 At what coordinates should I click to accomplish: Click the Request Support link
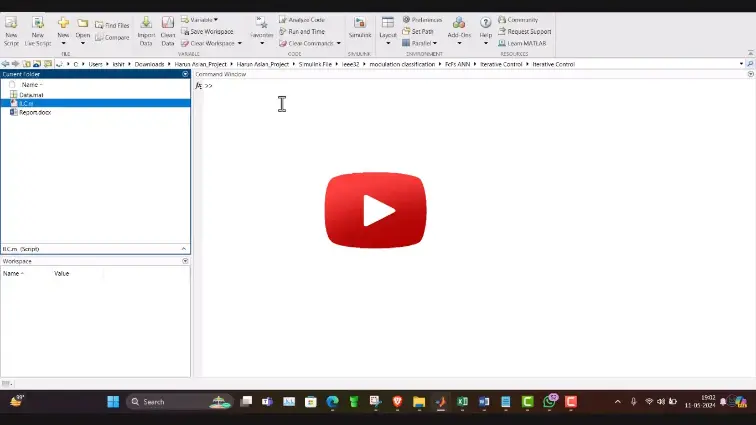click(528, 31)
